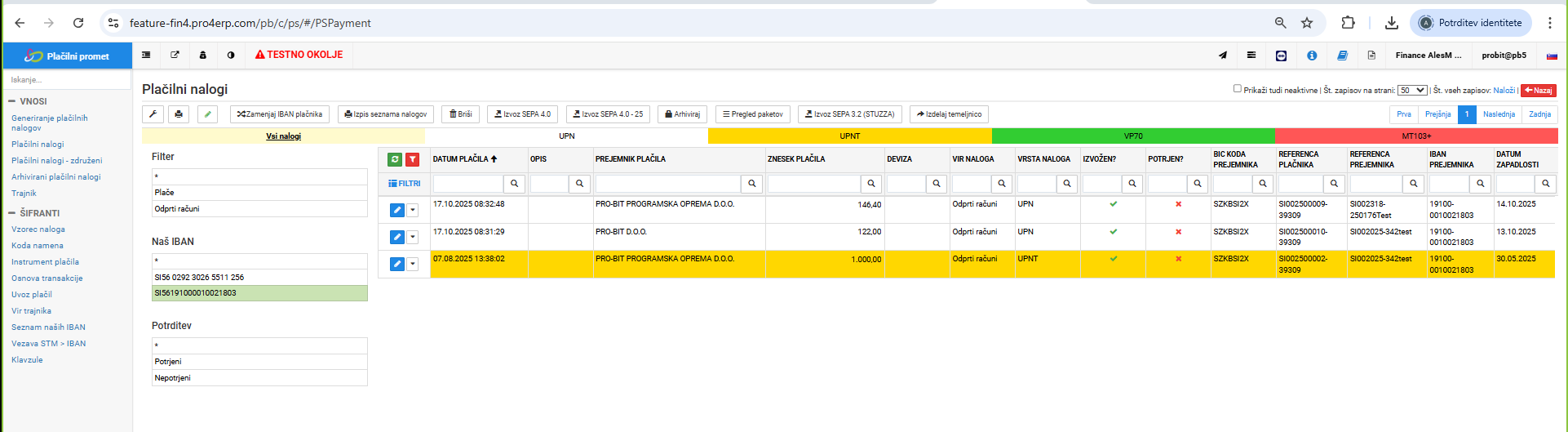Open the wrench settings tool above the table
The width and height of the screenshot is (1568, 432).
[x=153, y=114]
